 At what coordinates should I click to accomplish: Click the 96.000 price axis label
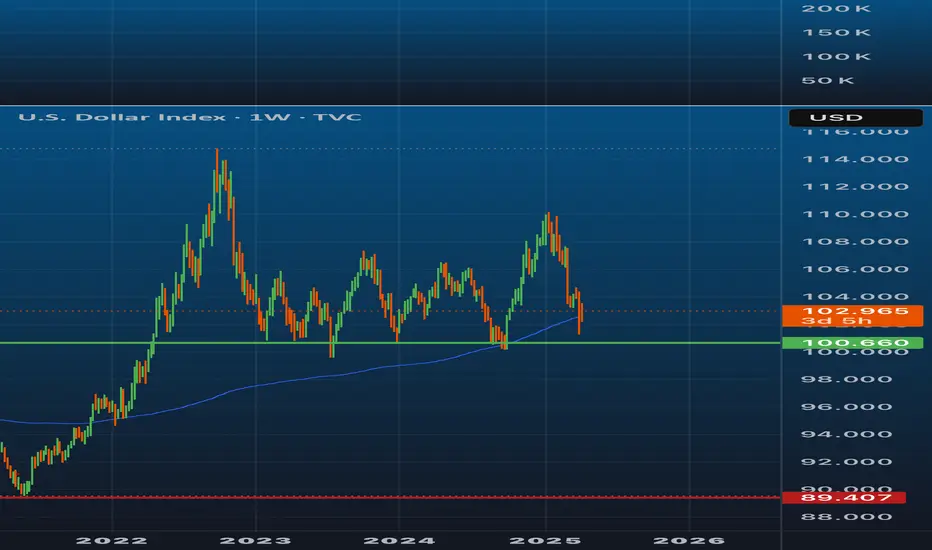[847, 407]
